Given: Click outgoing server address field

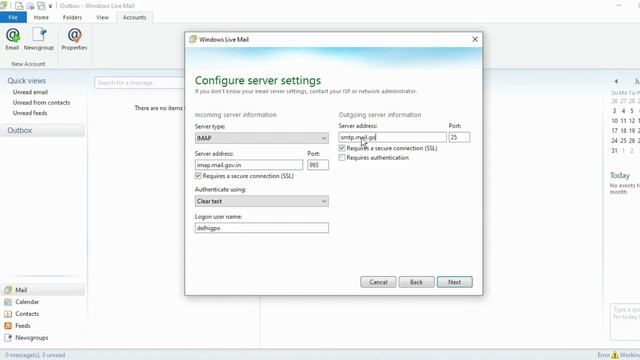Looking at the screenshot, I should pos(393,137).
